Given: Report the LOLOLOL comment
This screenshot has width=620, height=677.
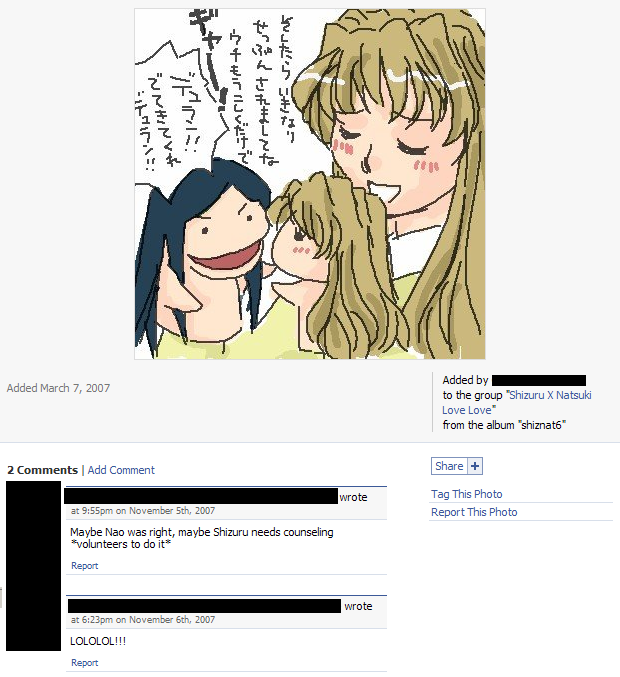Looking at the screenshot, I should point(85,663).
